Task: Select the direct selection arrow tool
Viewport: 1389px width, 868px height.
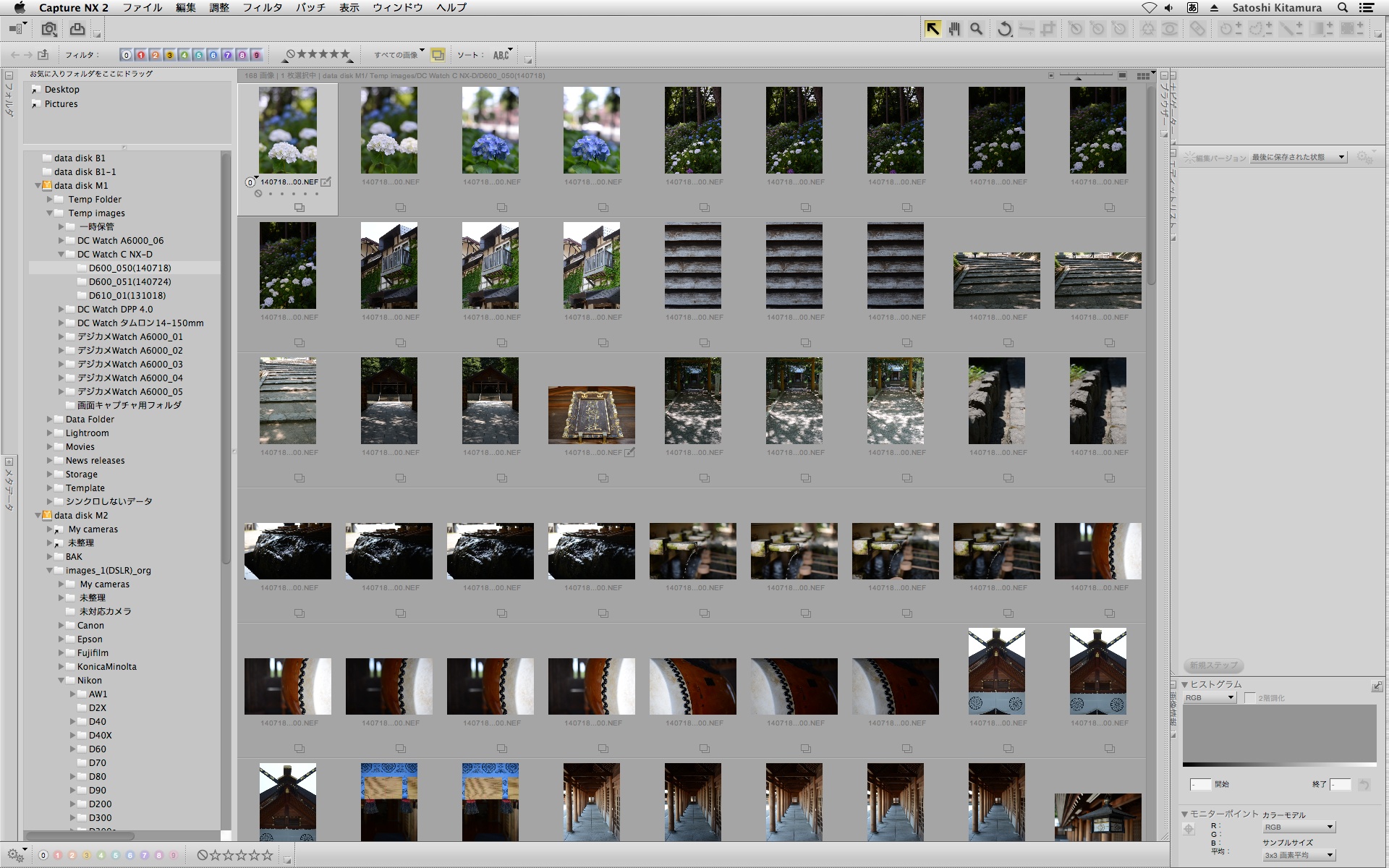Action: (x=933, y=29)
